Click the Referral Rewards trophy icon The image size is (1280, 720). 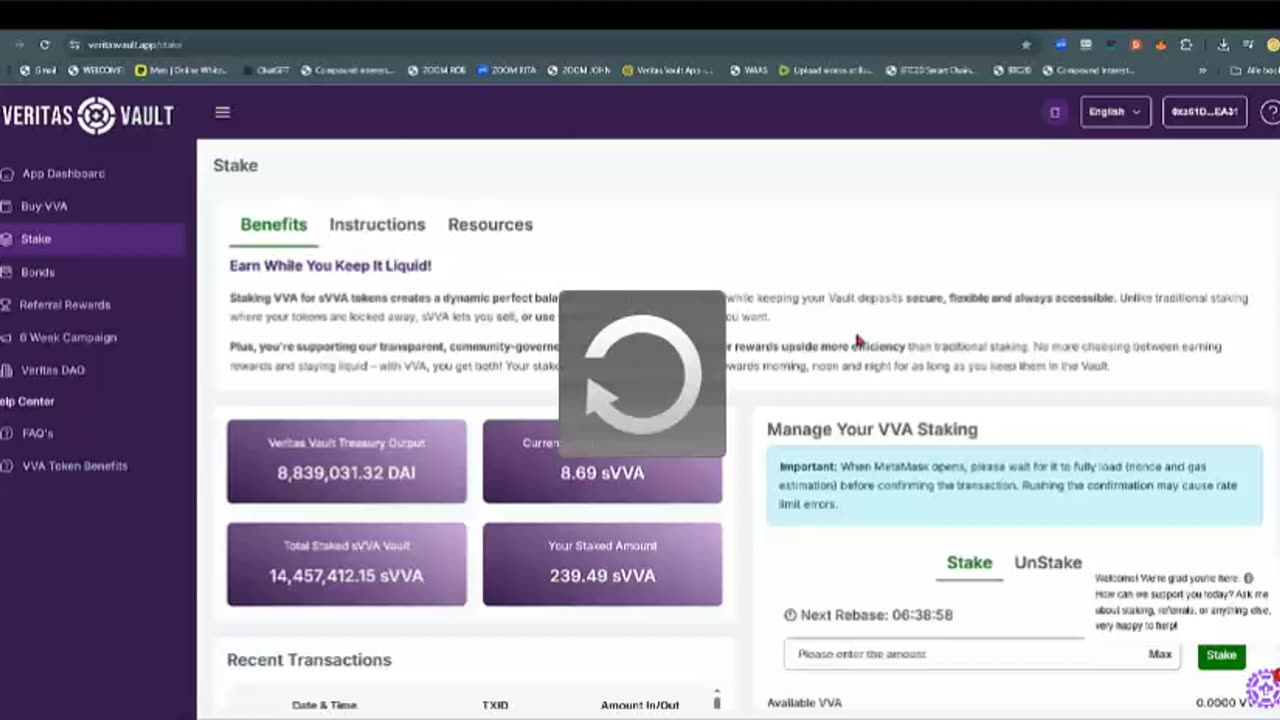8,305
